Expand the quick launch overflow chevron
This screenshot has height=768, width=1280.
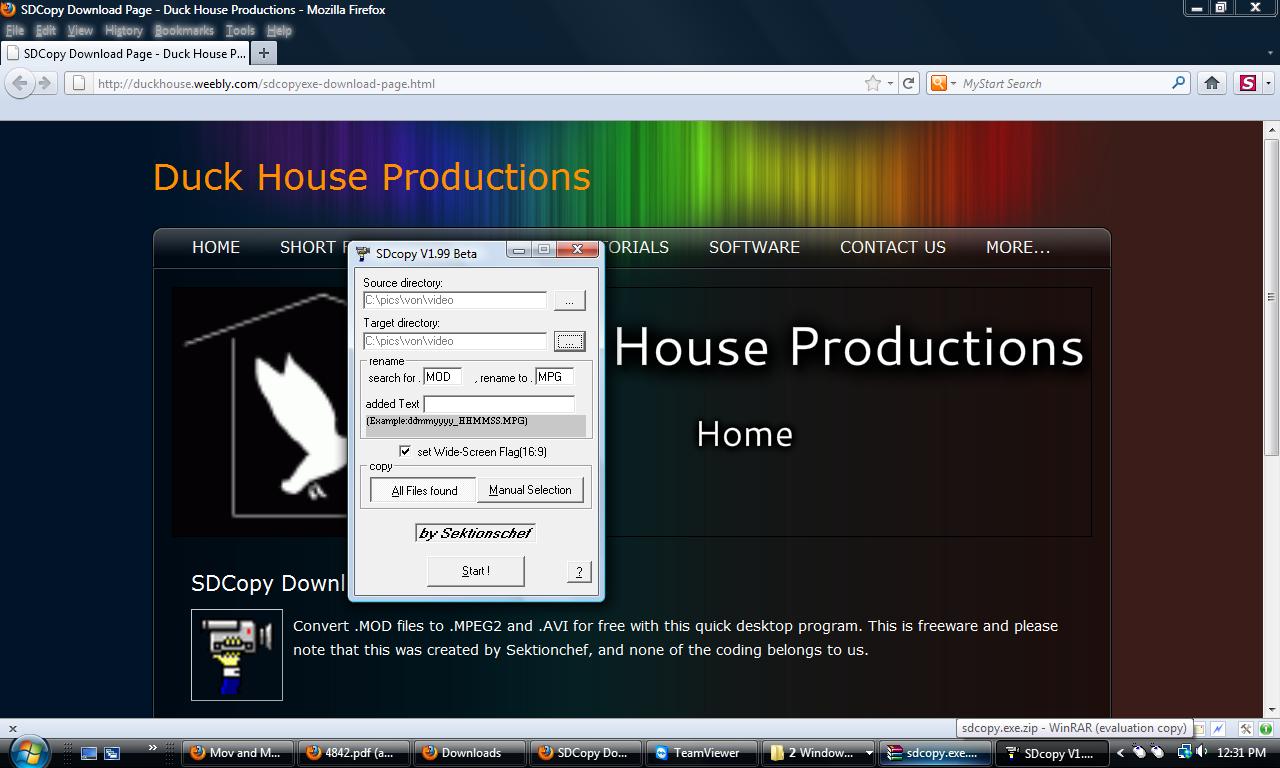click(153, 747)
